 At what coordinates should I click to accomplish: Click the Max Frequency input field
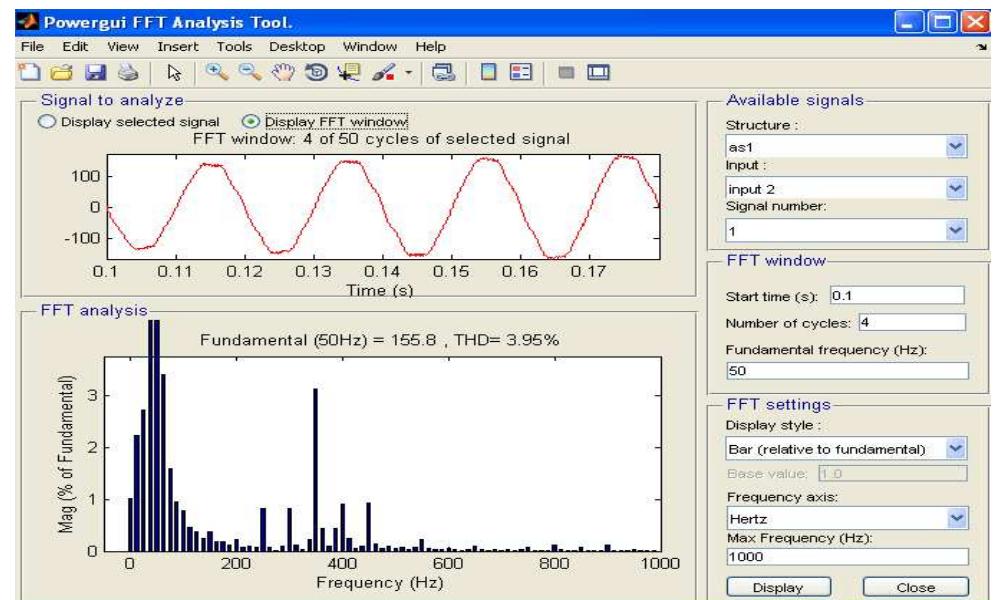[x=847, y=556]
